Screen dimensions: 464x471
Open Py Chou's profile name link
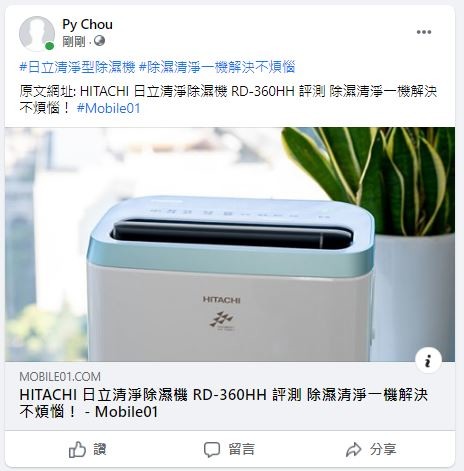87,24
